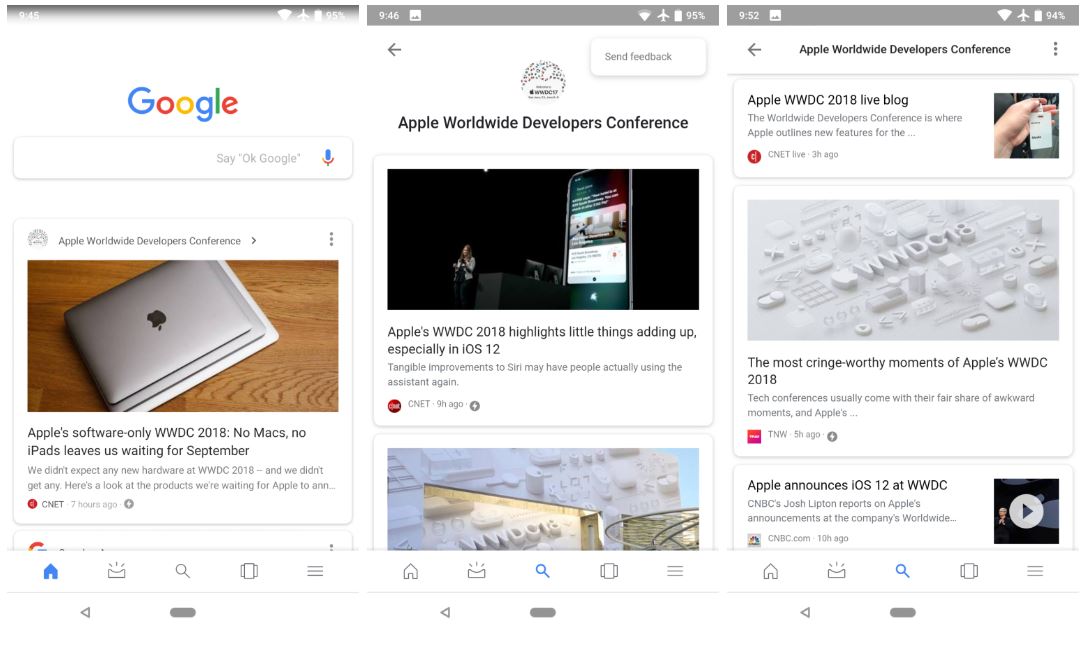
Task: Tap the microphone voice search icon
Action: (x=327, y=158)
